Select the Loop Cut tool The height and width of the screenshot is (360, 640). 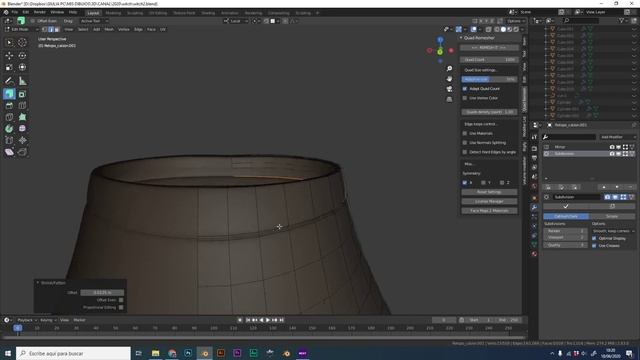[22, 106]
